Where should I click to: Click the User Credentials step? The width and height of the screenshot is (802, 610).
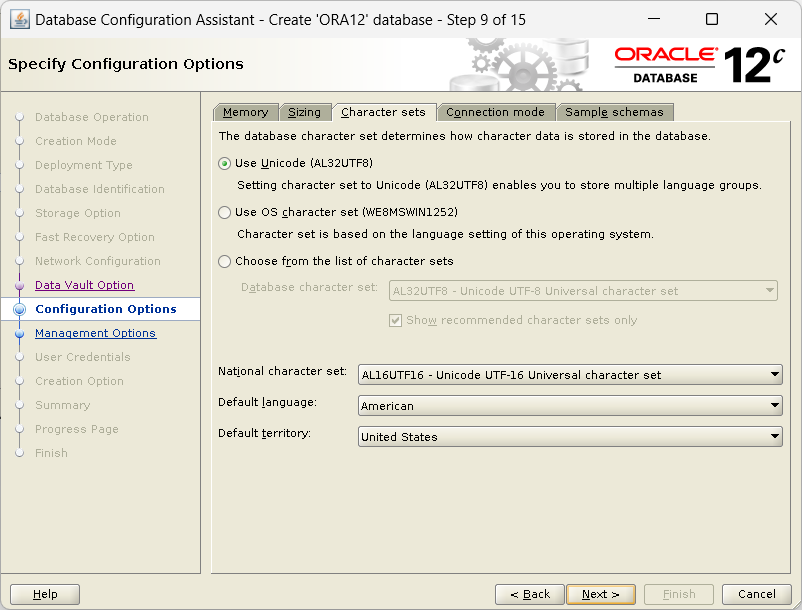83,357
